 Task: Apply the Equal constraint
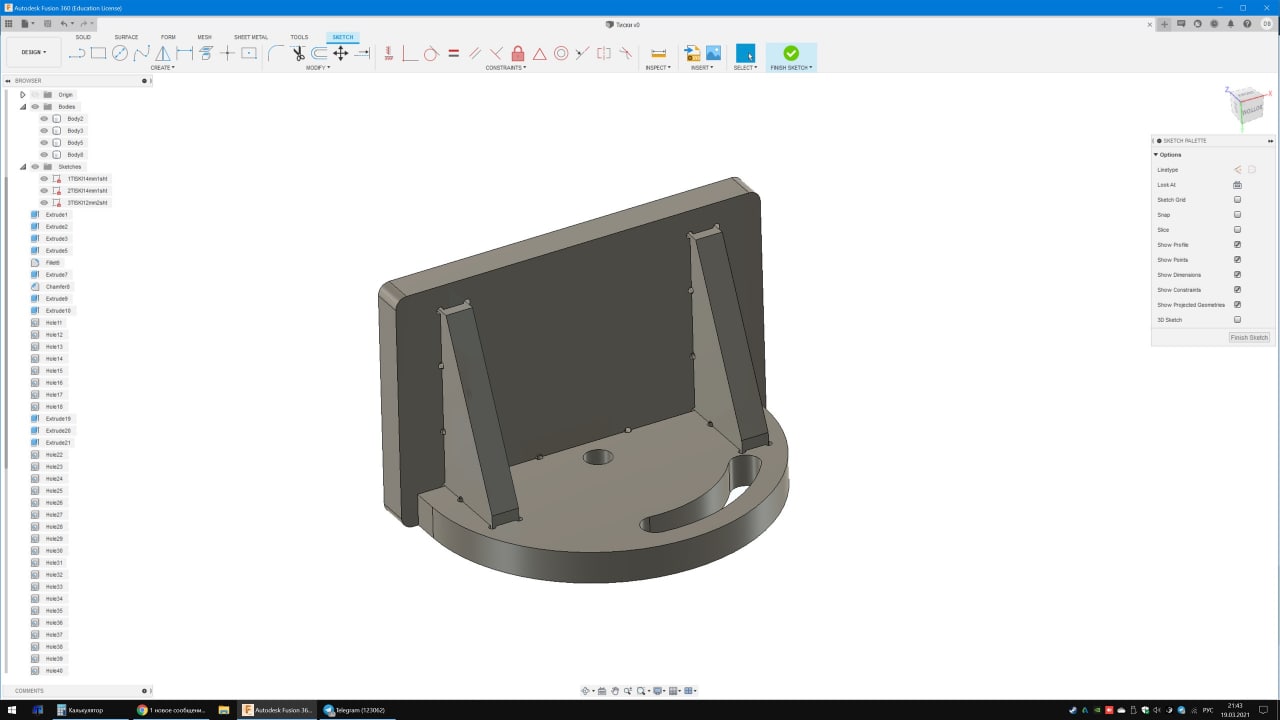[453, 53]
